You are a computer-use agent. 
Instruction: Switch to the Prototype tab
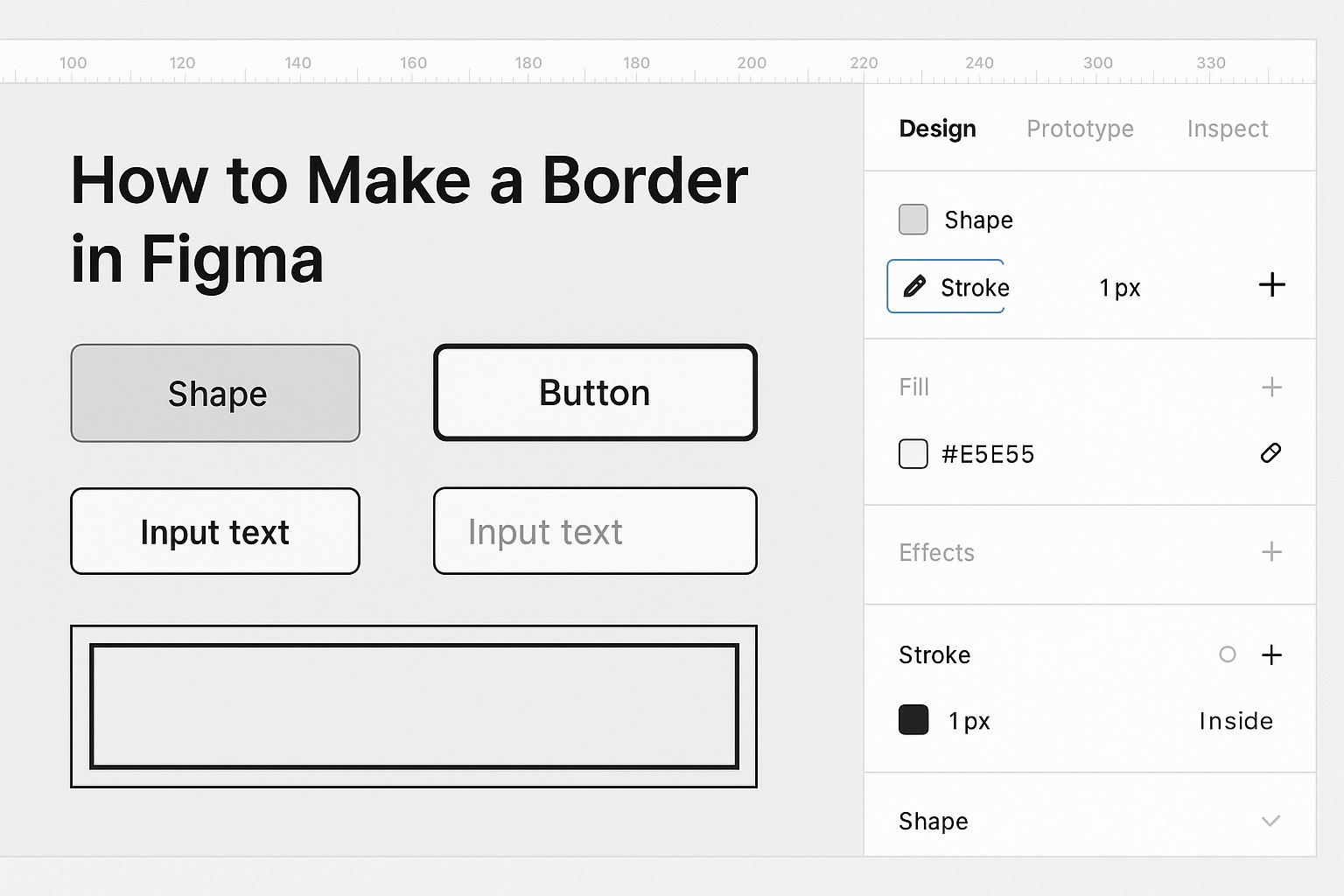1080,129
